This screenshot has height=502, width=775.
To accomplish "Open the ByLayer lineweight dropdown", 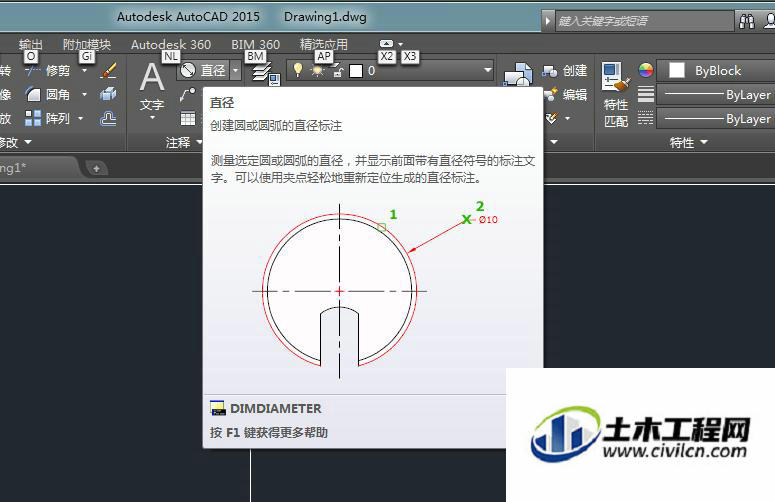I will [x=716, y=94].
